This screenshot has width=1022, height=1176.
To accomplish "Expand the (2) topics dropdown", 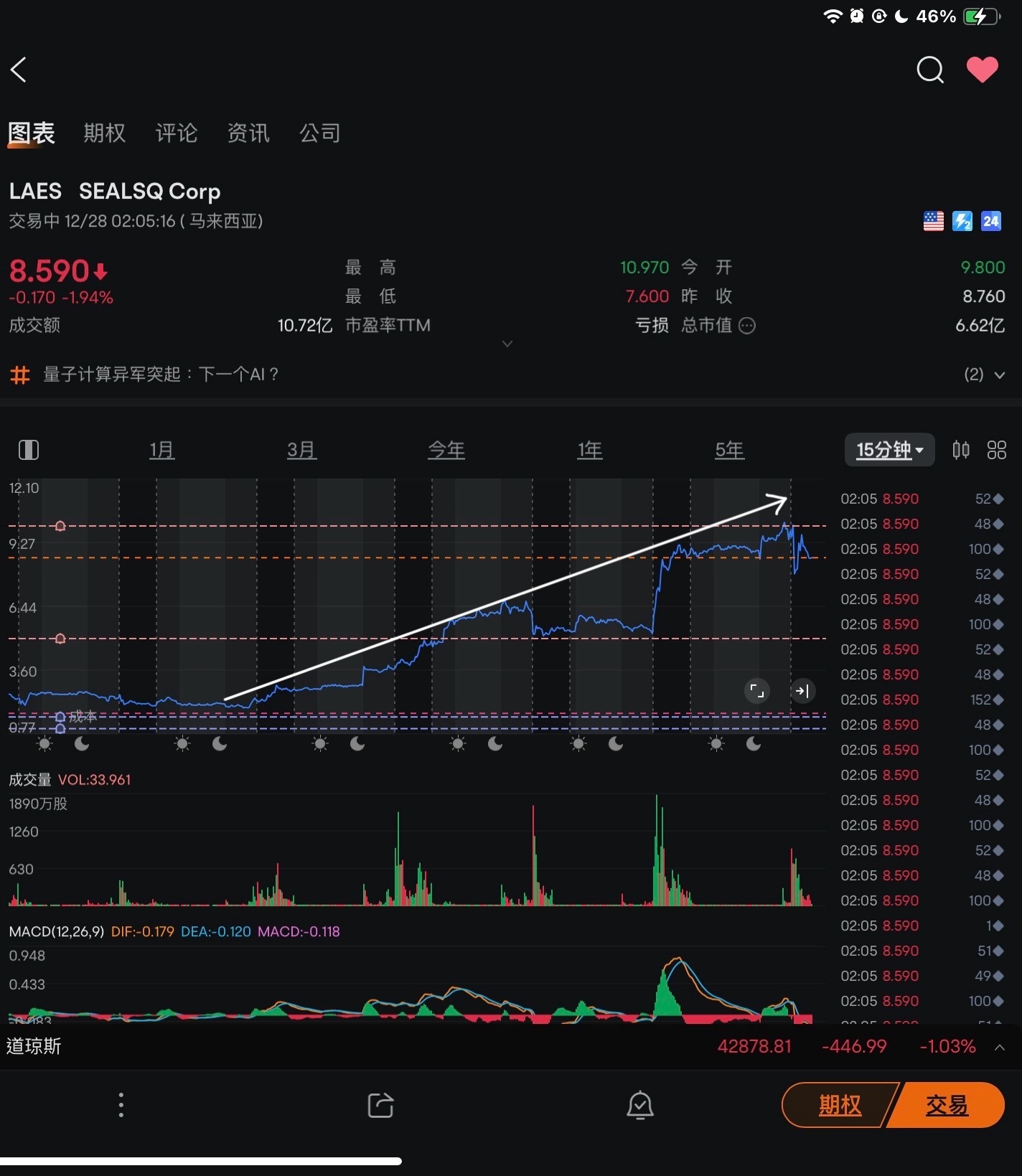I will pyautogui.click(x=984, y=375).
